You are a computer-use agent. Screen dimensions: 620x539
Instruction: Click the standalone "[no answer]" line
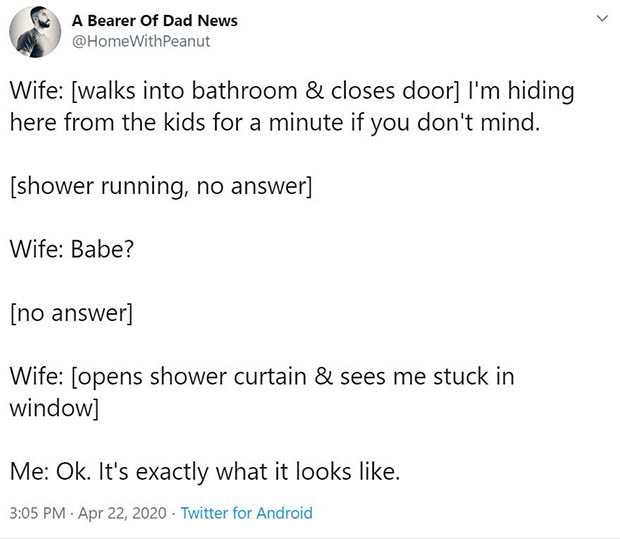point(72,313)
